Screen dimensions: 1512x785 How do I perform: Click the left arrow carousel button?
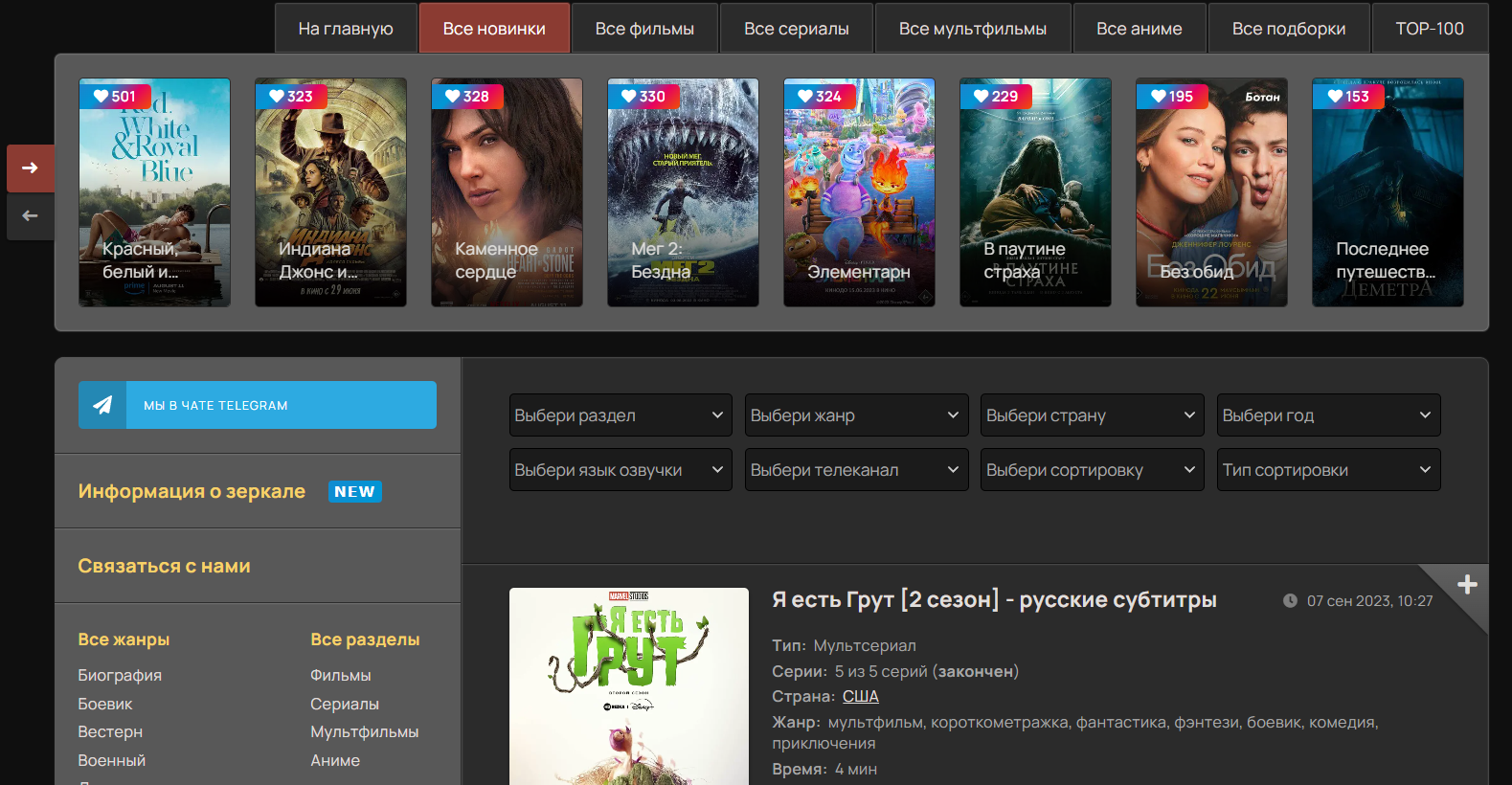pyautogui.click(x=31, y=216)
